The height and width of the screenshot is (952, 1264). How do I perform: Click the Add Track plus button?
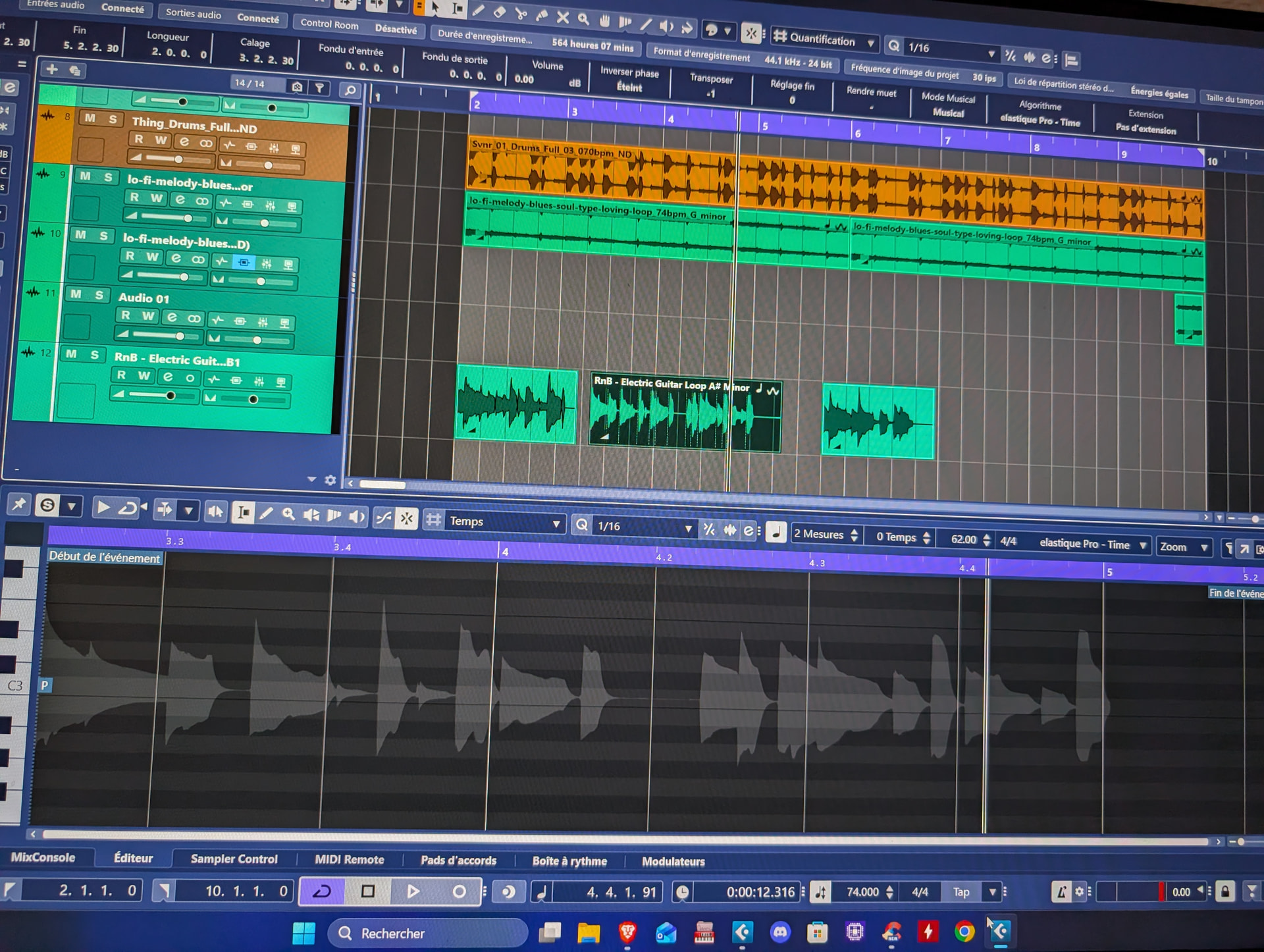(x=52, y=69)
